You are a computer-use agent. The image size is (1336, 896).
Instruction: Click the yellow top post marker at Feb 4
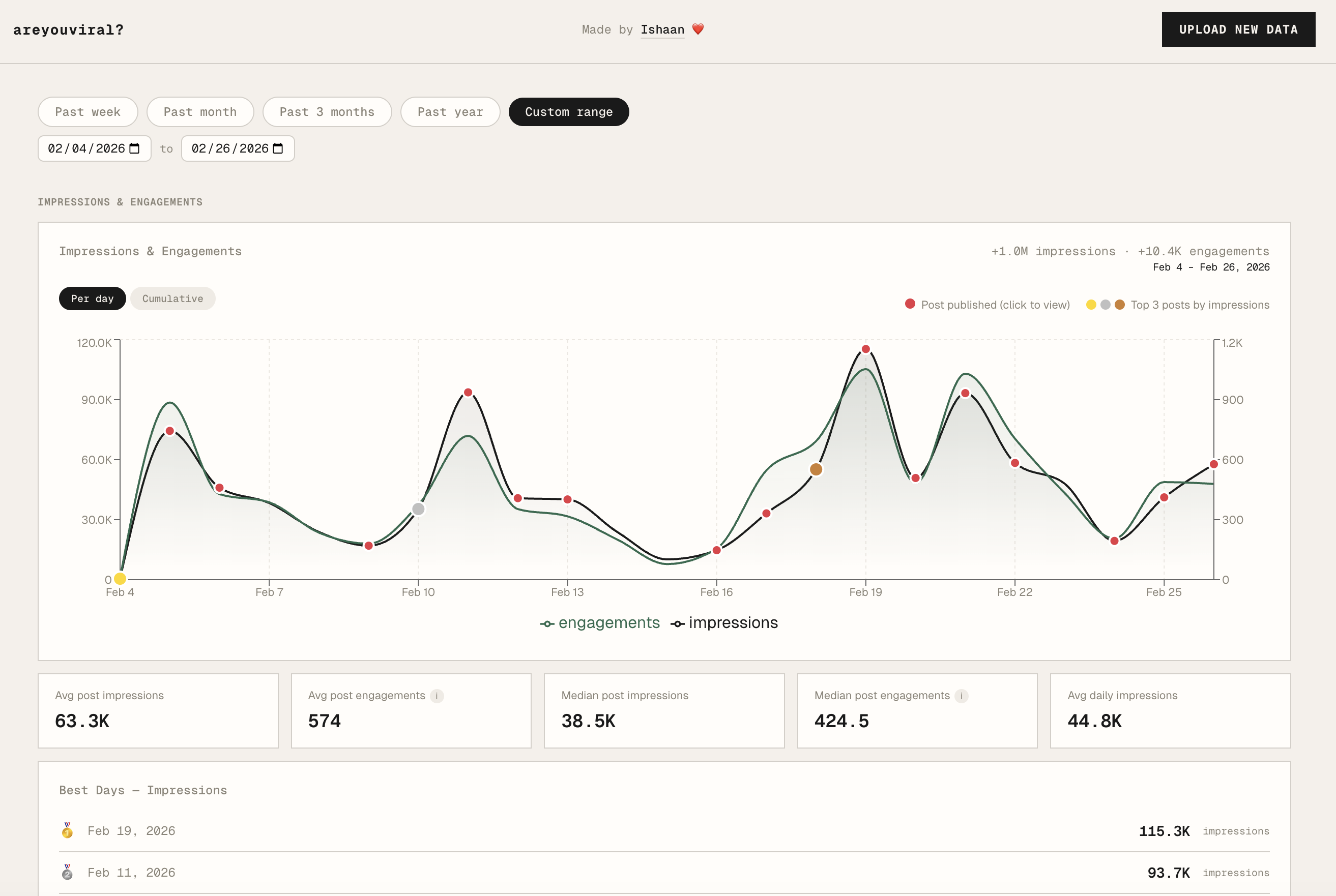(x=120, y=578)
